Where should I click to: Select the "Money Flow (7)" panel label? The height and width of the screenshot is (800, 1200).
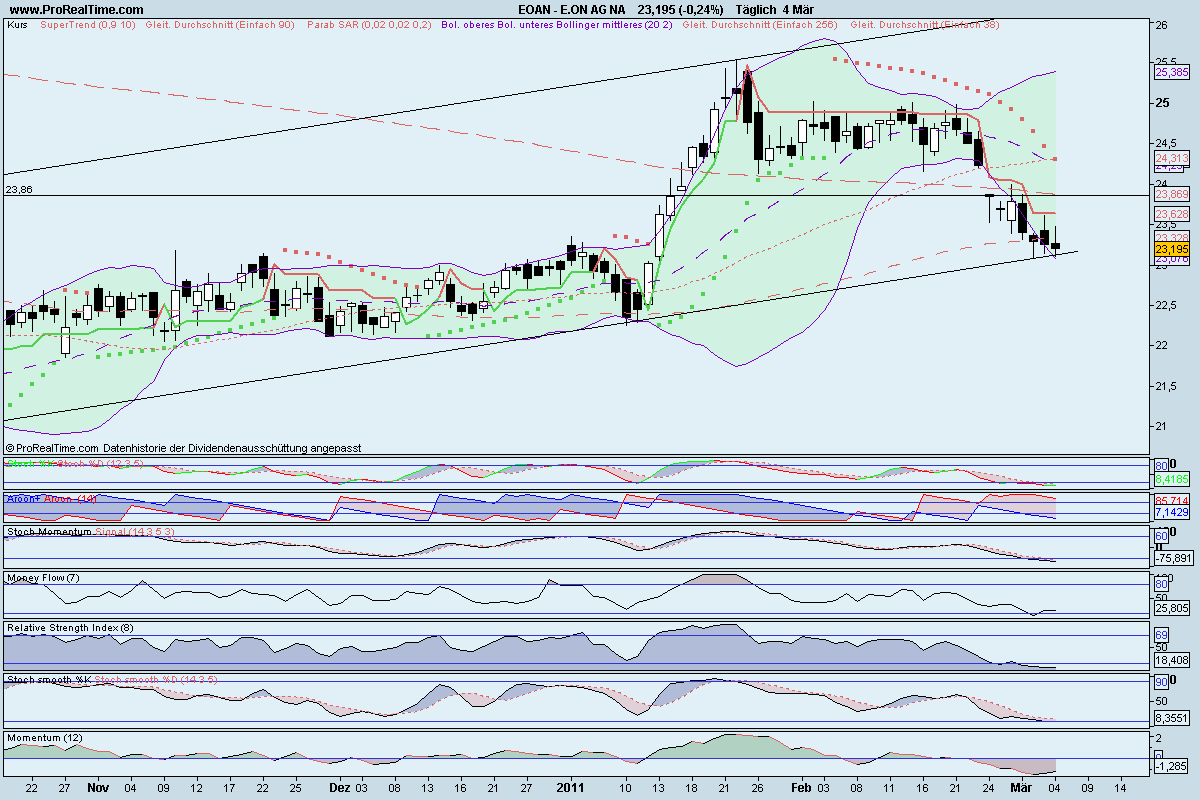click(x=43, y=578)
